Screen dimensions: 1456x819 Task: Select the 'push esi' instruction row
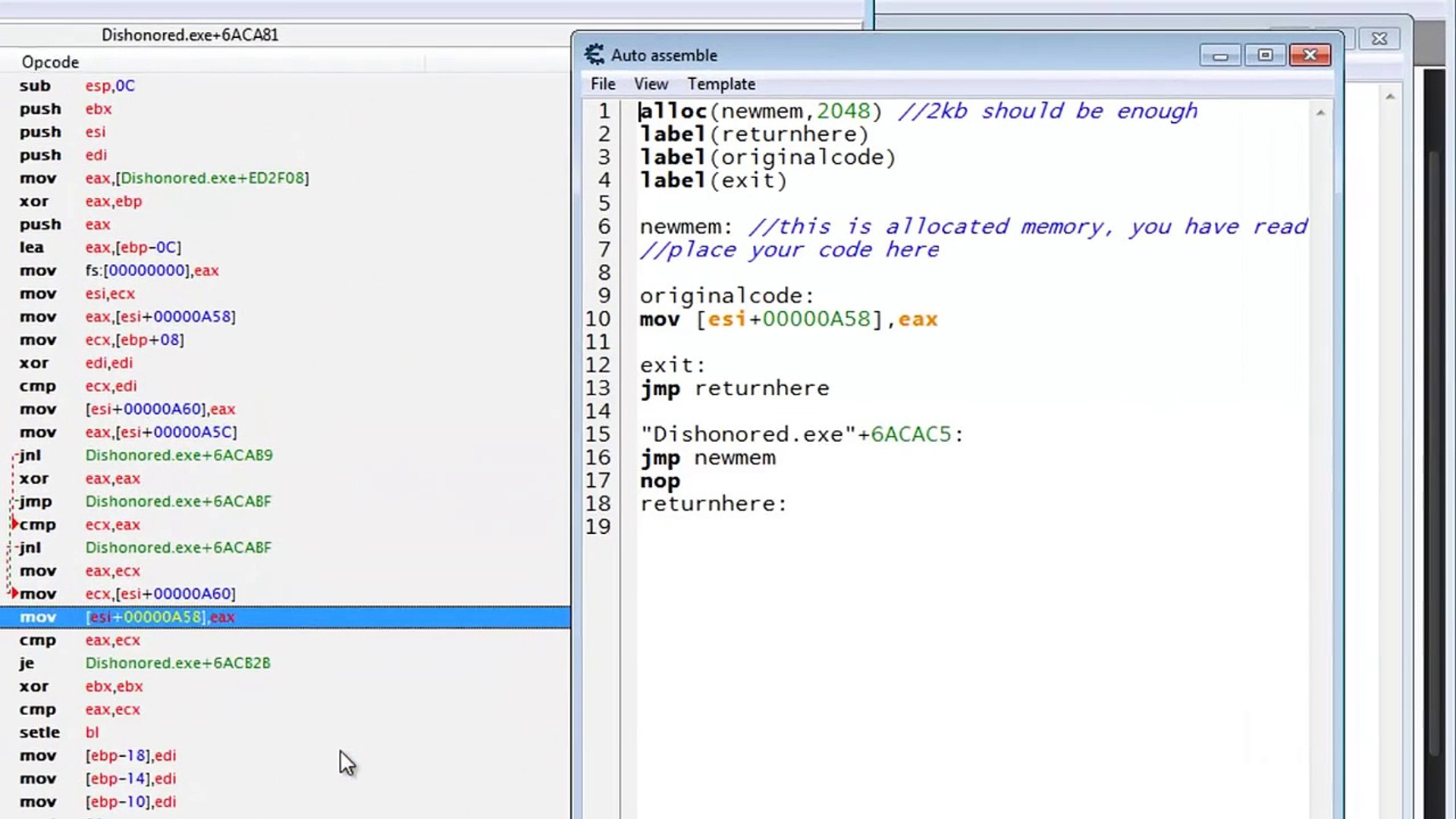coord(285,132)
